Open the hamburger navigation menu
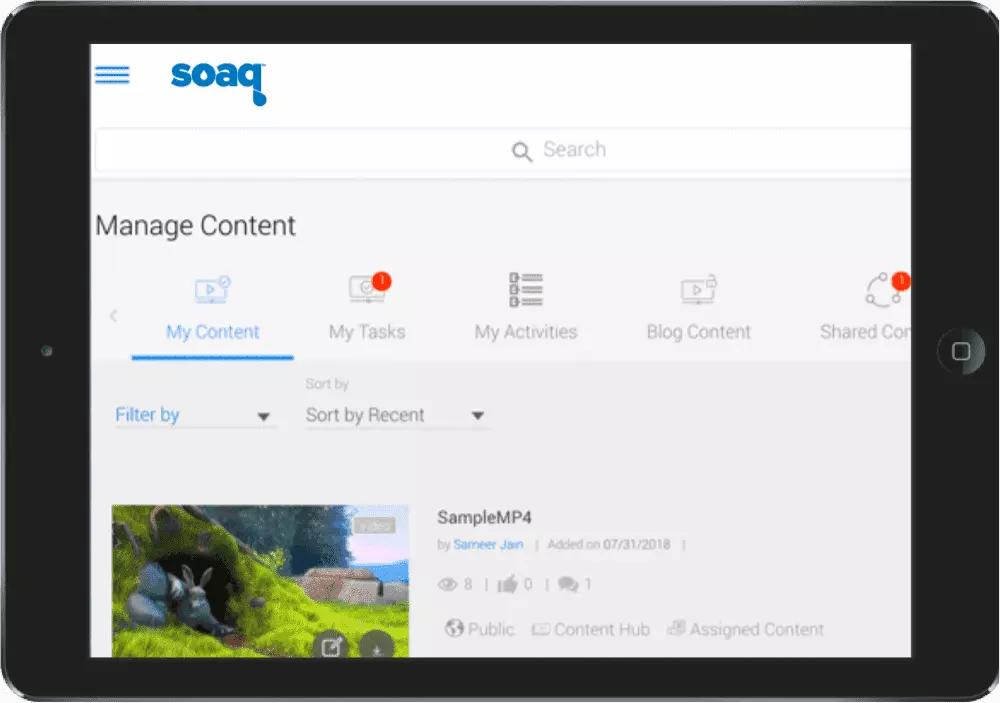 coord(112,75)
